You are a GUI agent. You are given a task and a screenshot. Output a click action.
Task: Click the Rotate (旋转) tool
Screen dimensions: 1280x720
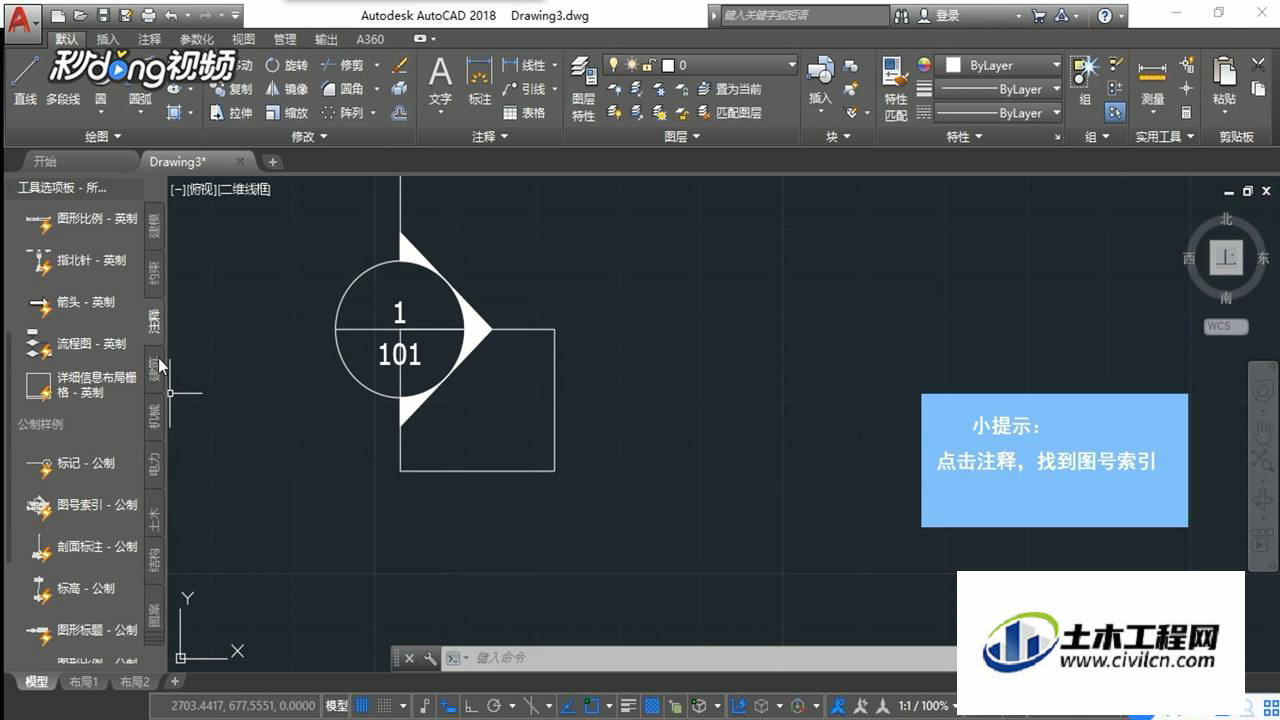click(286, 65)
